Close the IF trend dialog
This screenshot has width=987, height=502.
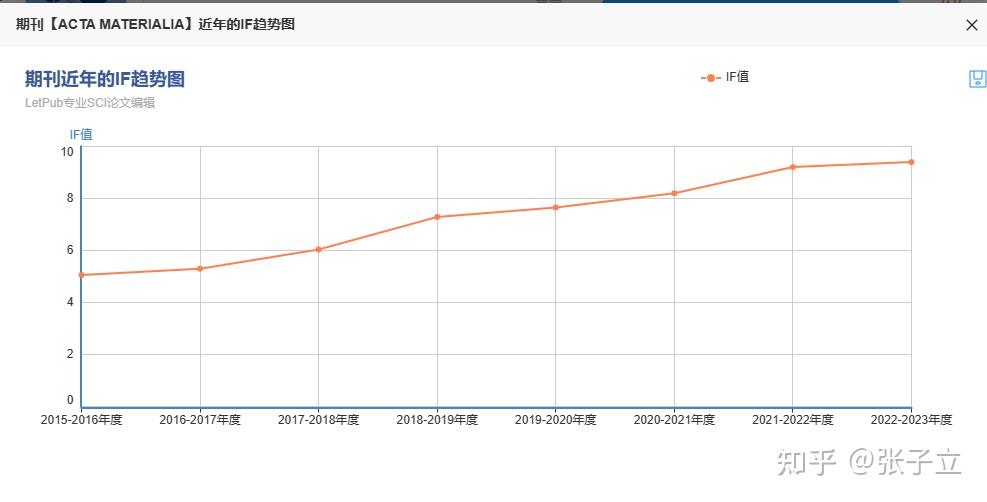pyautogui.click(x=971, y=25)
